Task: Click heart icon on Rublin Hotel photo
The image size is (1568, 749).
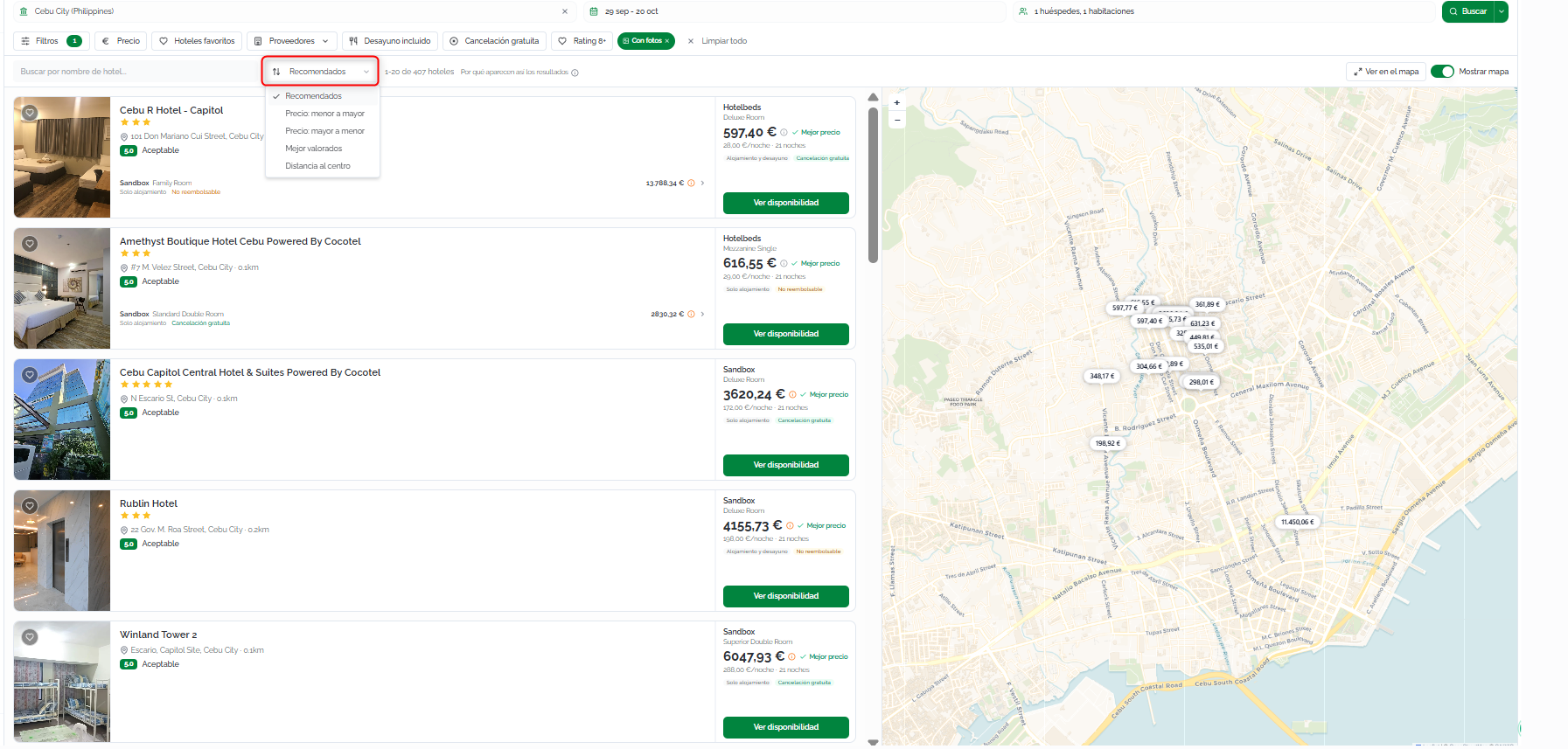Action: [x=30, y=506]
